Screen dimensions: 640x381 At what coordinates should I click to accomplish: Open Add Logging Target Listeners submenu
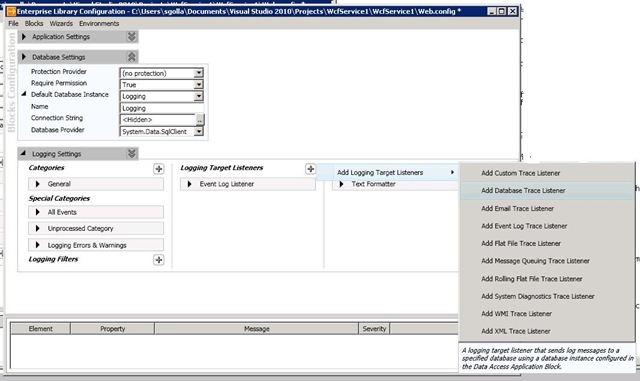coord(387,173)
